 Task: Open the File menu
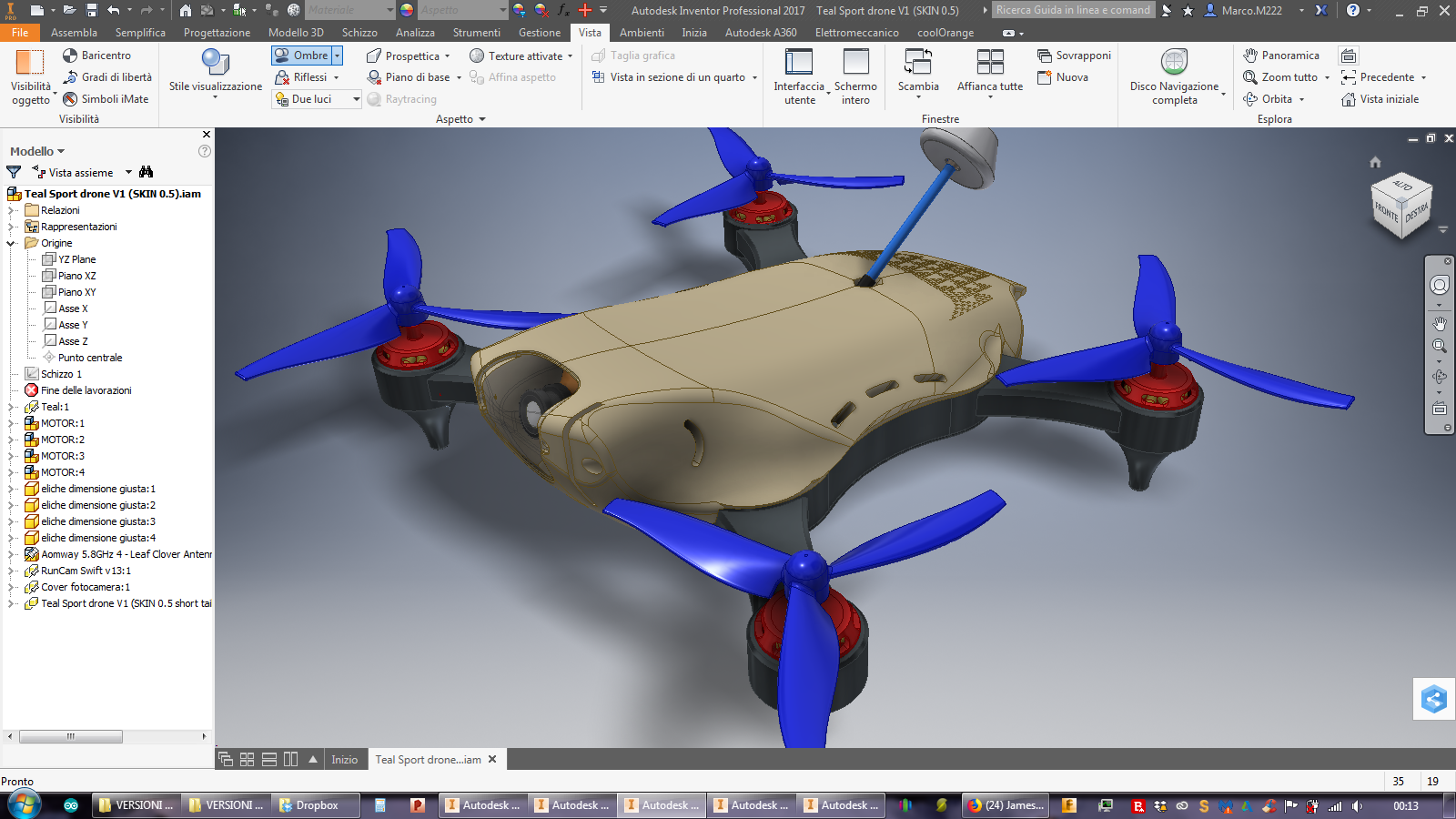[x=20, y=33]
